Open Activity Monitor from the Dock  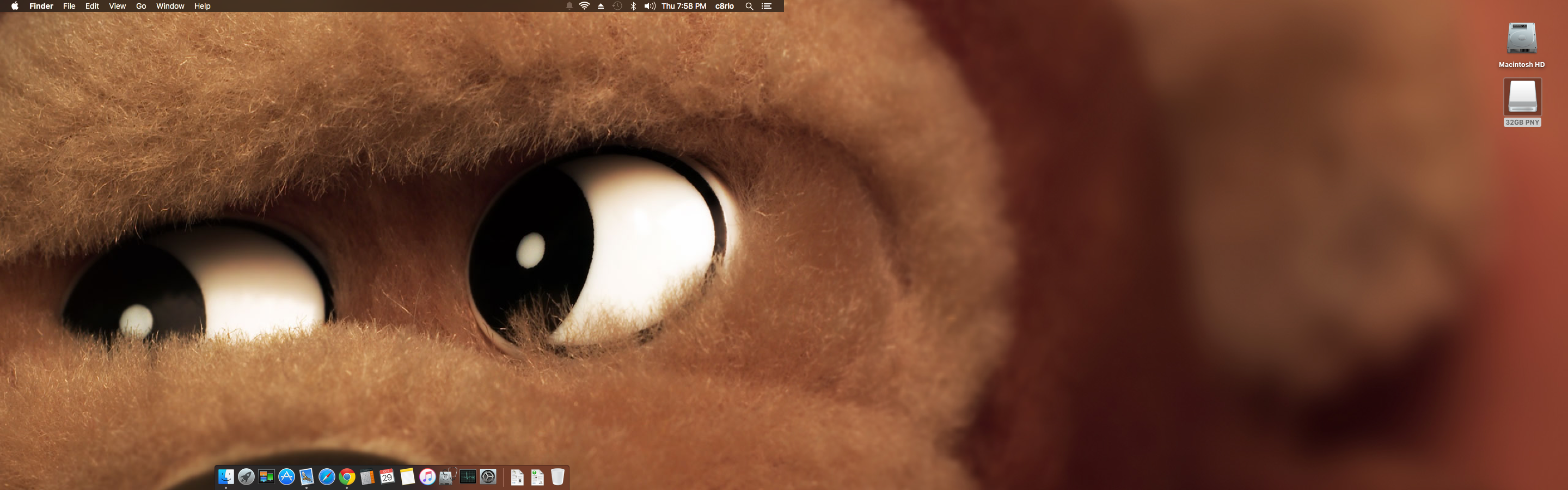pos(468,476)
